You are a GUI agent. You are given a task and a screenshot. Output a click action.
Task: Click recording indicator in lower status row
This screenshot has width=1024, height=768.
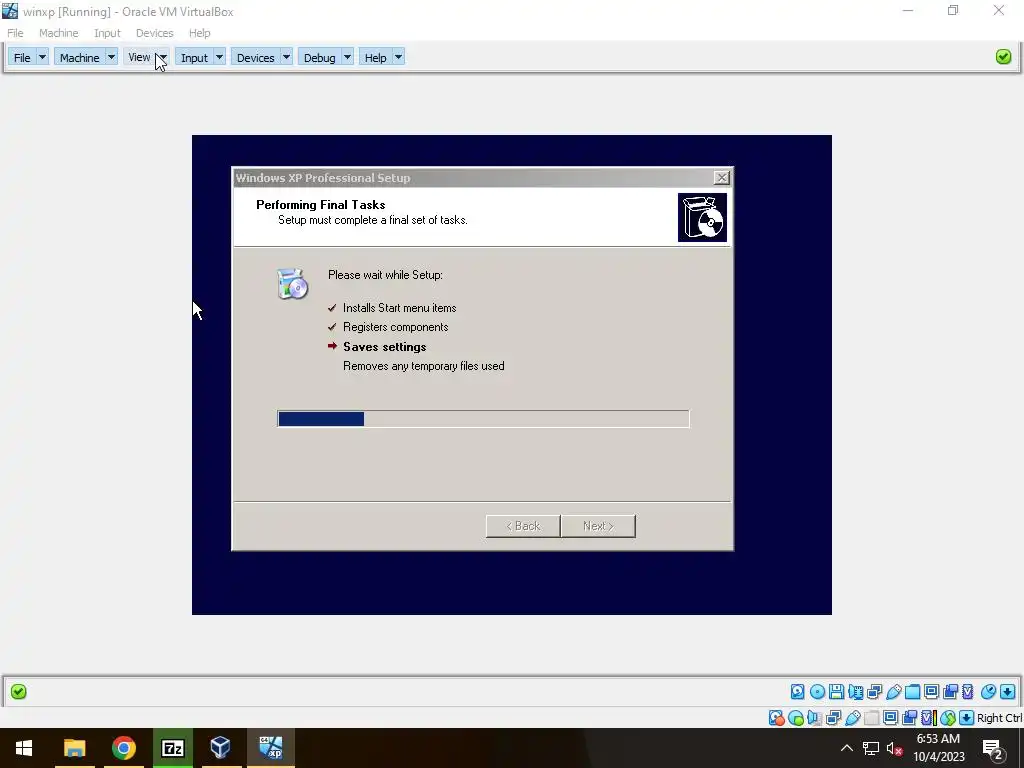910,718
